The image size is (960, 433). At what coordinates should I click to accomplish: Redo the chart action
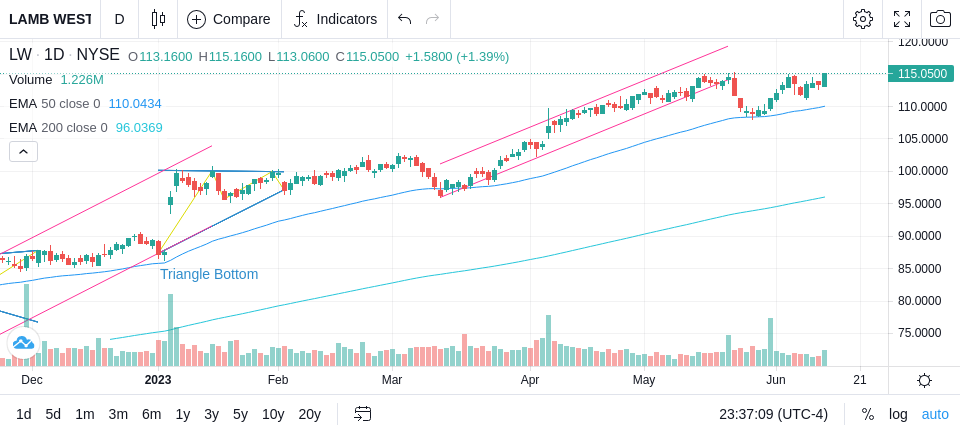click(x=433, y=19)
